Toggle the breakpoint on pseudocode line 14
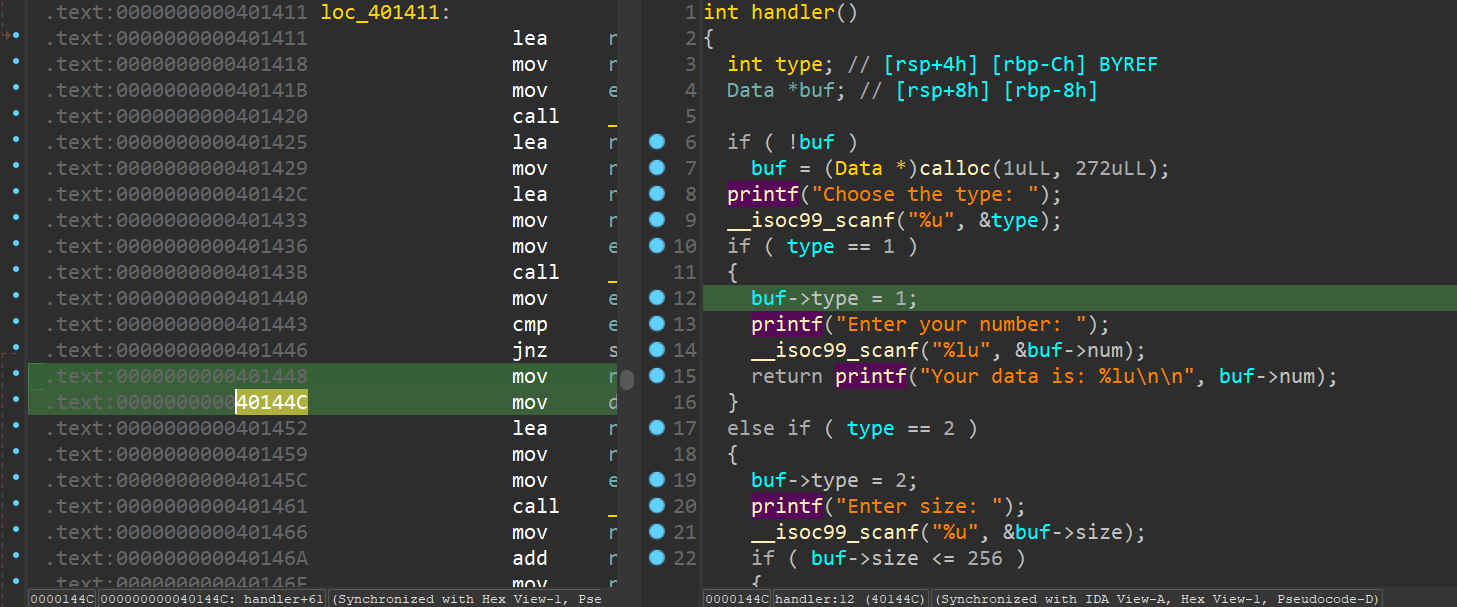The image size is (1457, 607). point(657,350)
